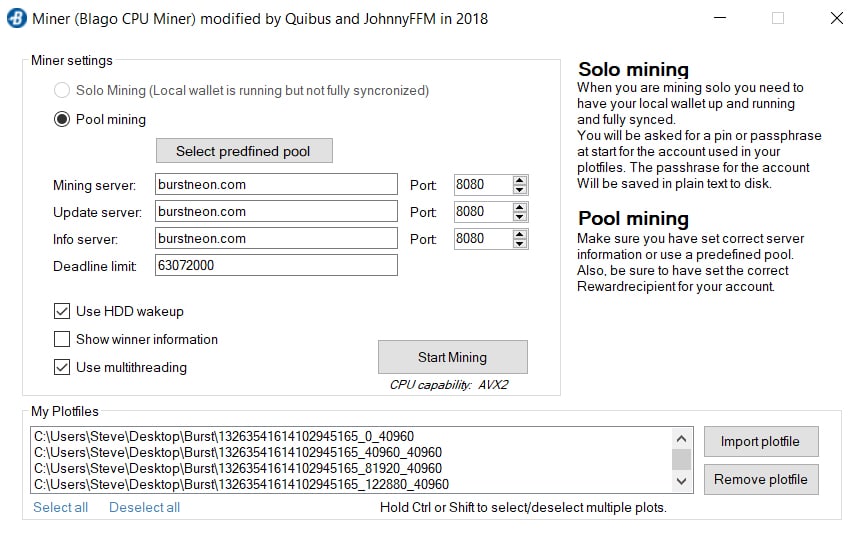
Task: Click the Select all link
Action: click(60, 507)
